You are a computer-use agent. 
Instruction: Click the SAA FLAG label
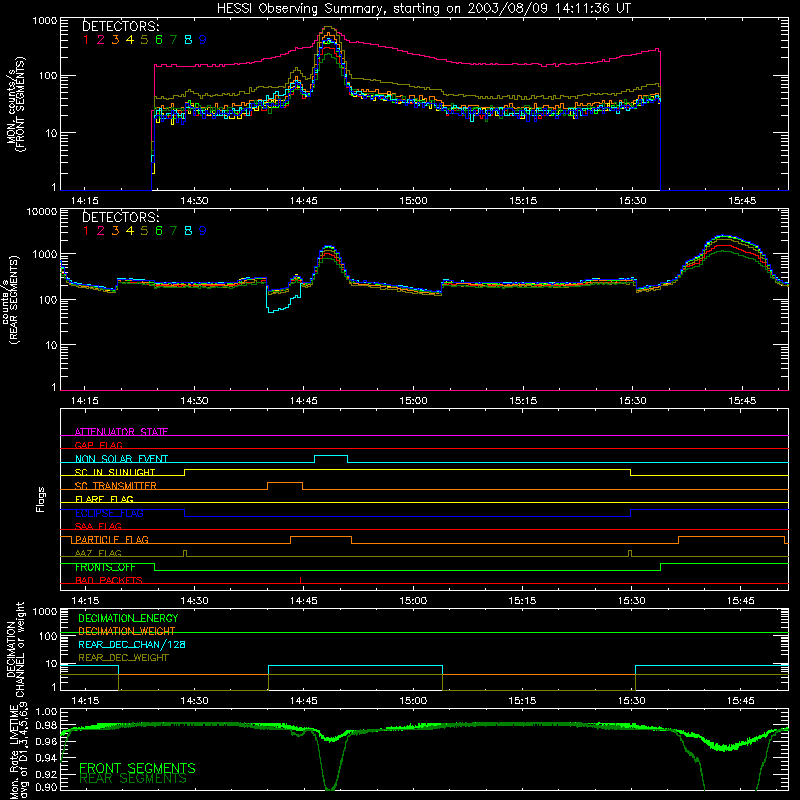tap(98, 526)
